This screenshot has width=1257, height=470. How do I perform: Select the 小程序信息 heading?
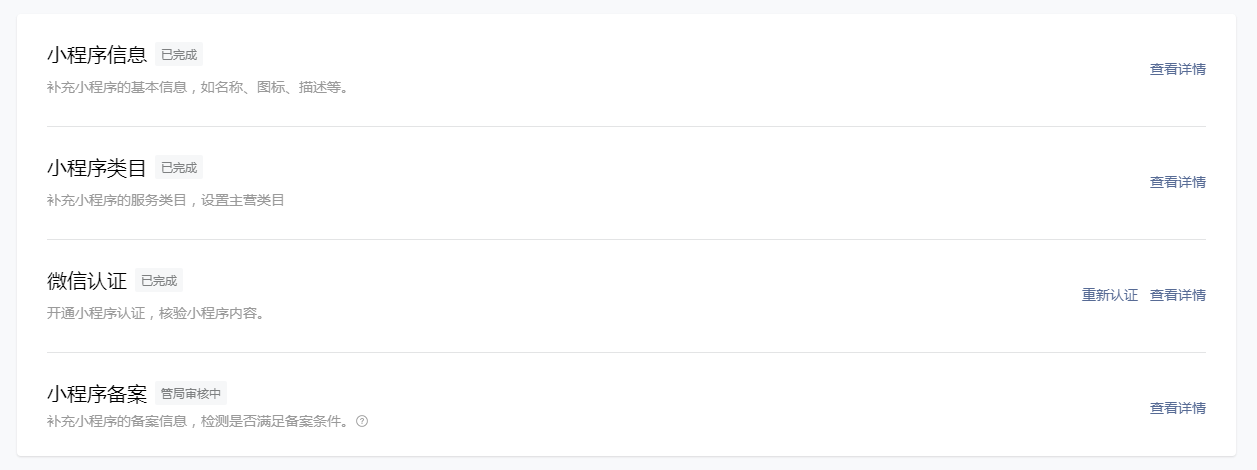click(x=97, y=55)
